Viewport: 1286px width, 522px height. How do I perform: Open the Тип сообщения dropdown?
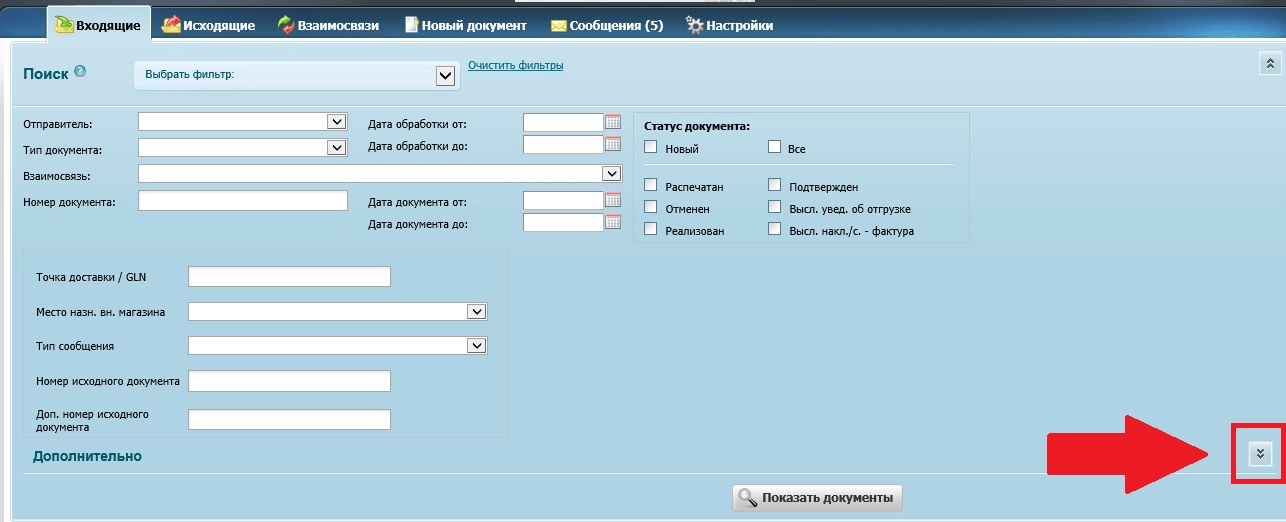[476, 346]
